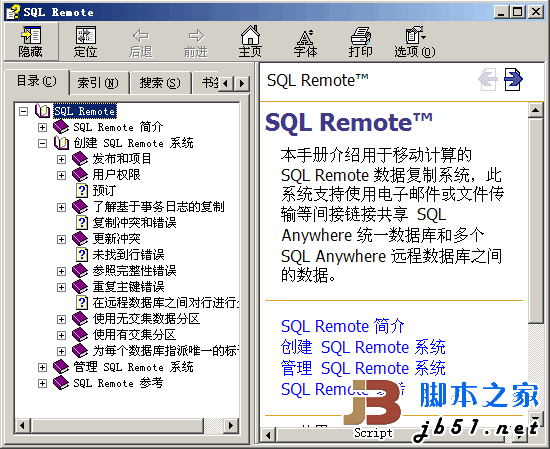Click the tab strip scroll-right arrow
Viewport: 550px width, 449px height.
point(242,84)
